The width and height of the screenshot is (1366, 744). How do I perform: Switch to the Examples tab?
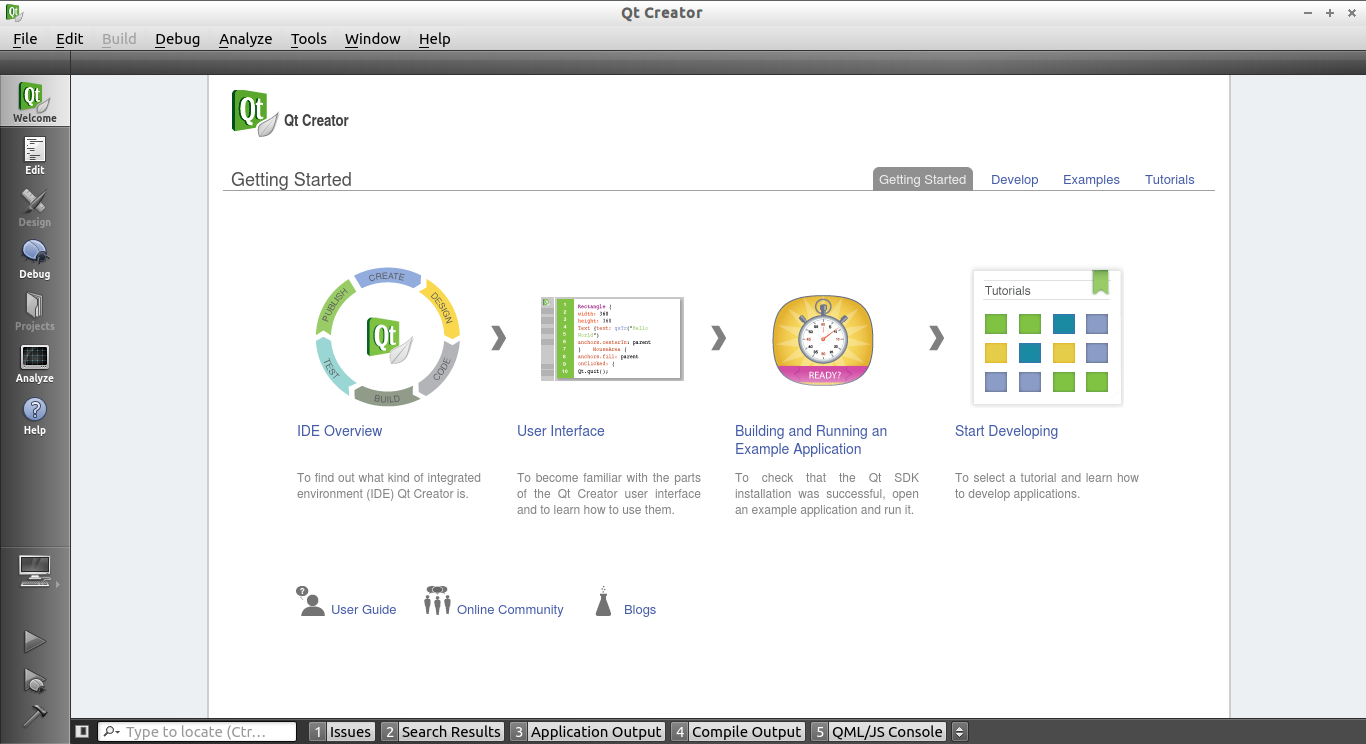[x=1091, y=180]
